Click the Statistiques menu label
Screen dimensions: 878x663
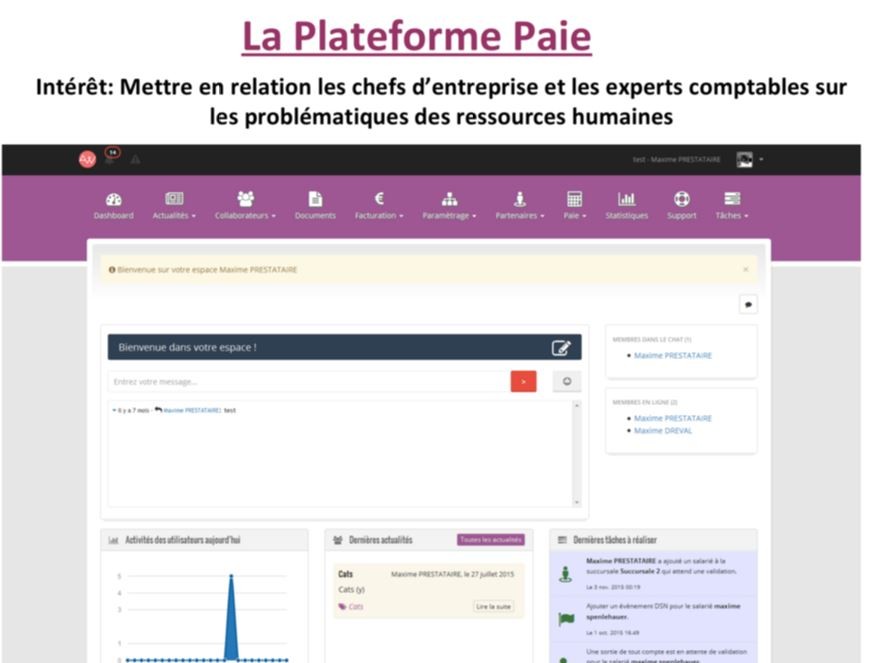coord(626,216)
